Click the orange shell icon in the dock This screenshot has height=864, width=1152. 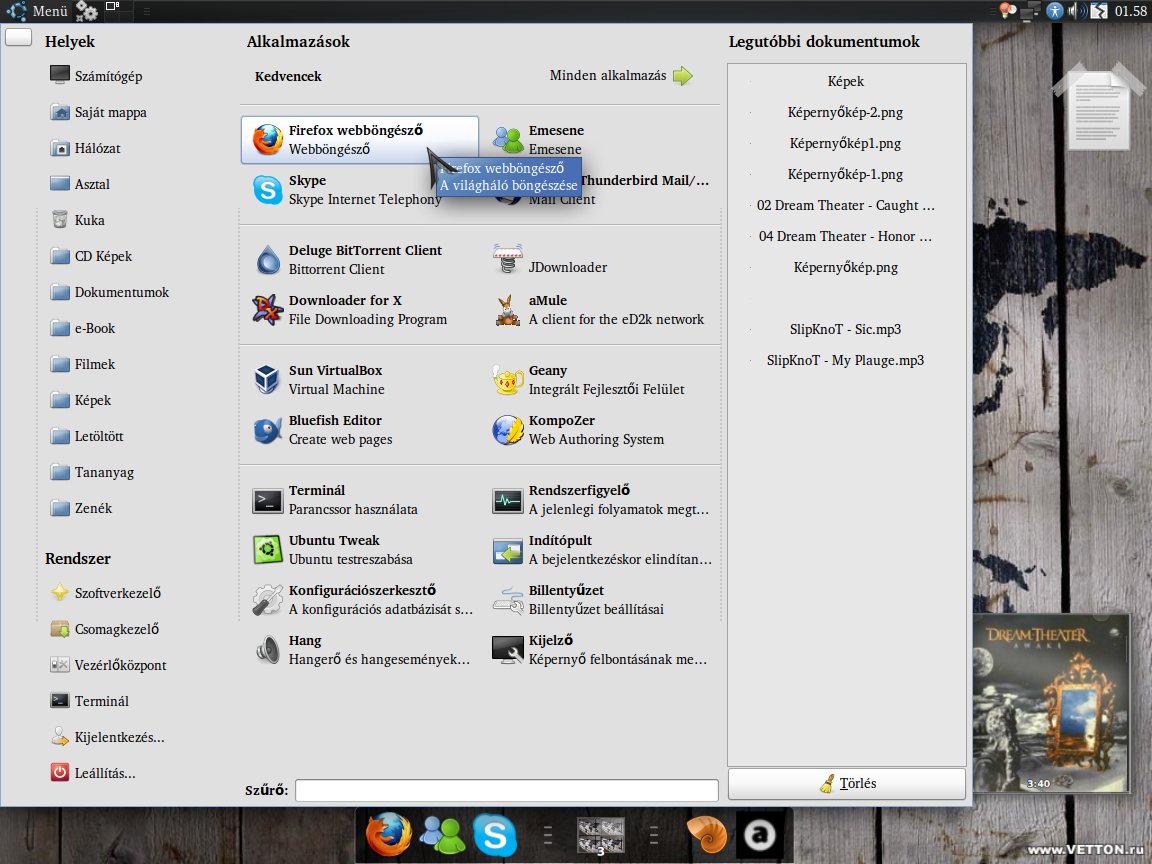click(x=706, y=835)
